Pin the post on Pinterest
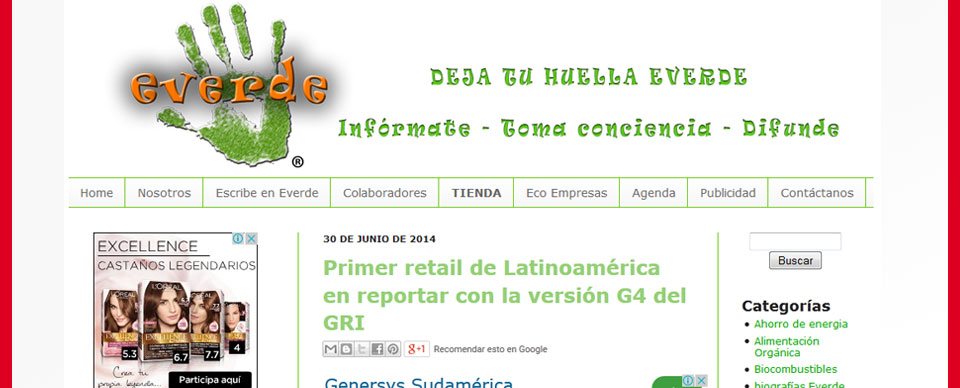 (x=393, y=349)
